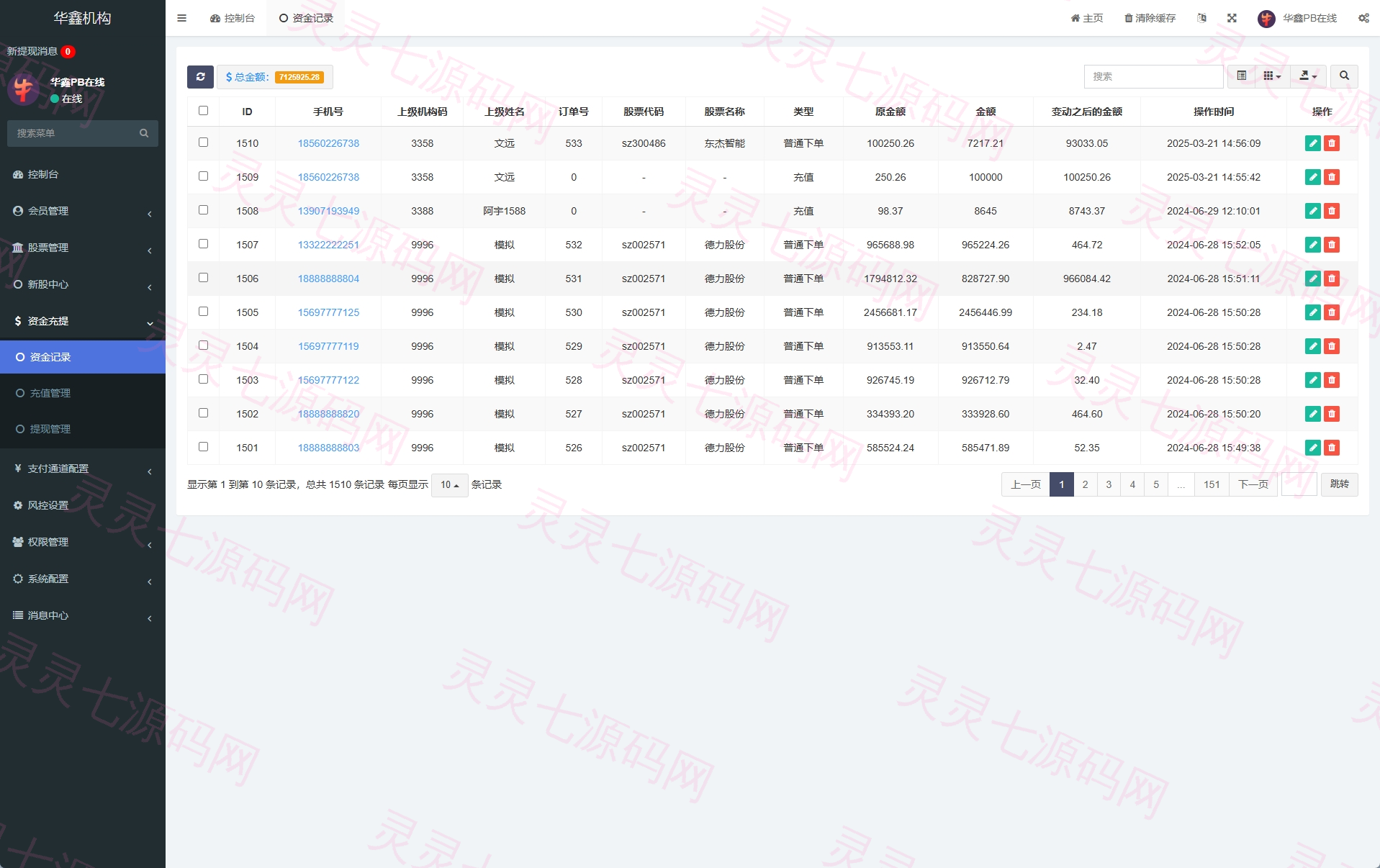Click the sidebar menu search magnifier icon
This screenshot has width=1380, height=868.
[x=144, y=133]
